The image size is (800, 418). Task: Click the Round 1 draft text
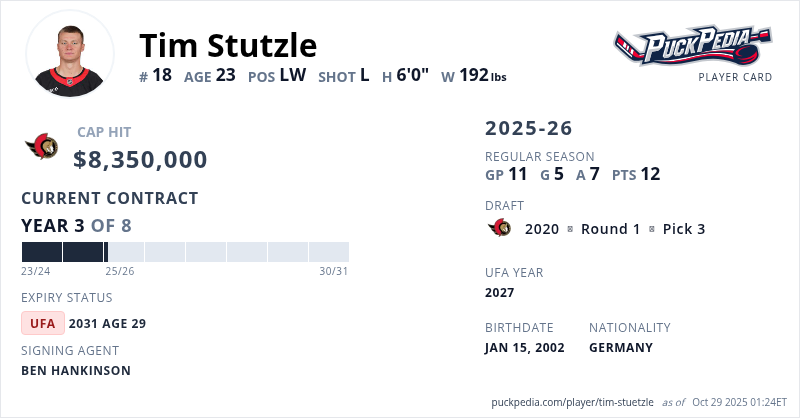[610, 229]
